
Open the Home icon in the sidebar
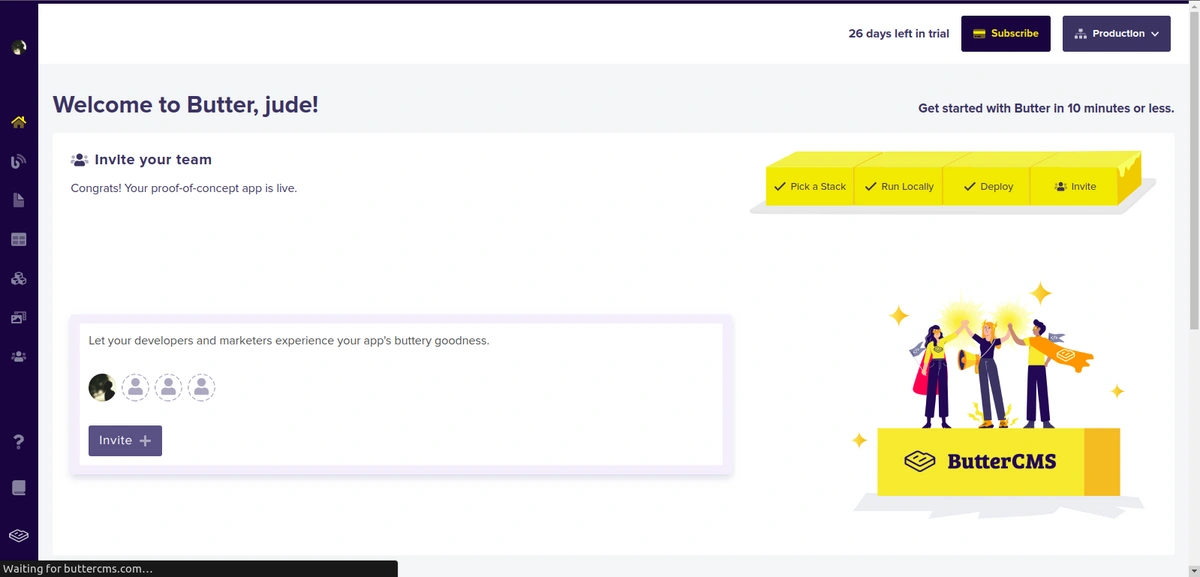tap(18, 122)
